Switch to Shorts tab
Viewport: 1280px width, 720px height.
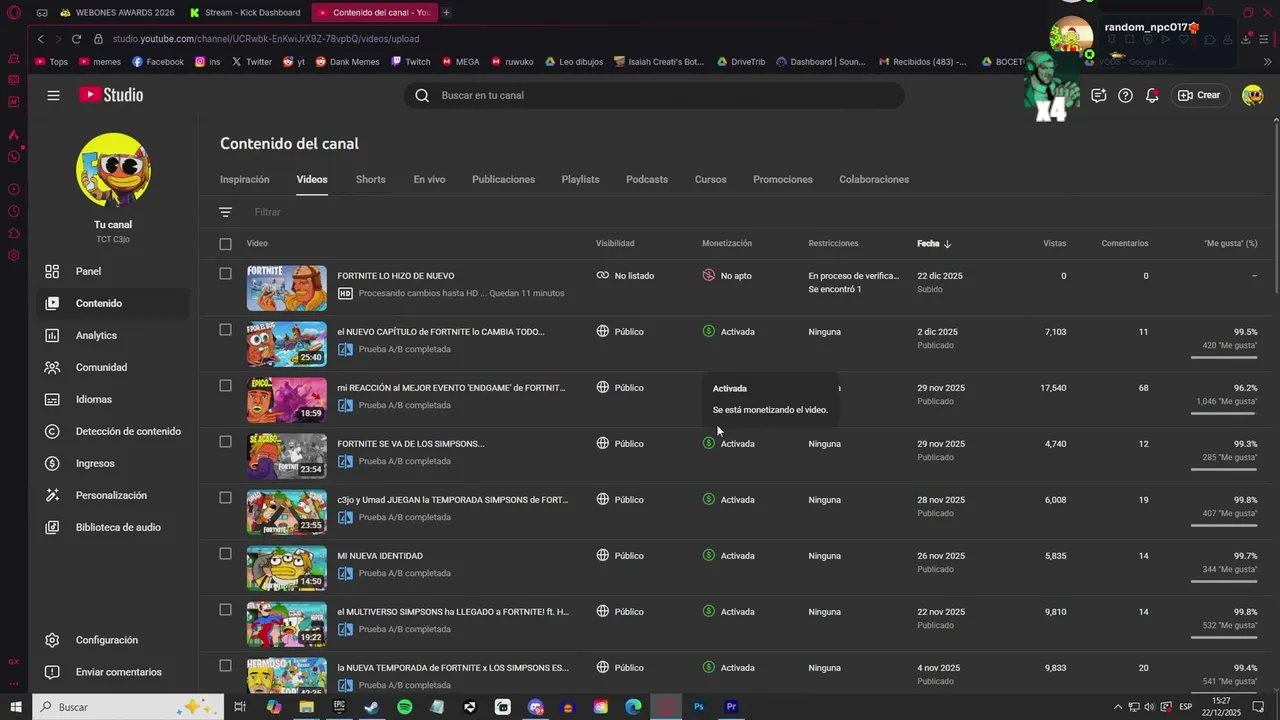click(x=370, y=179)
